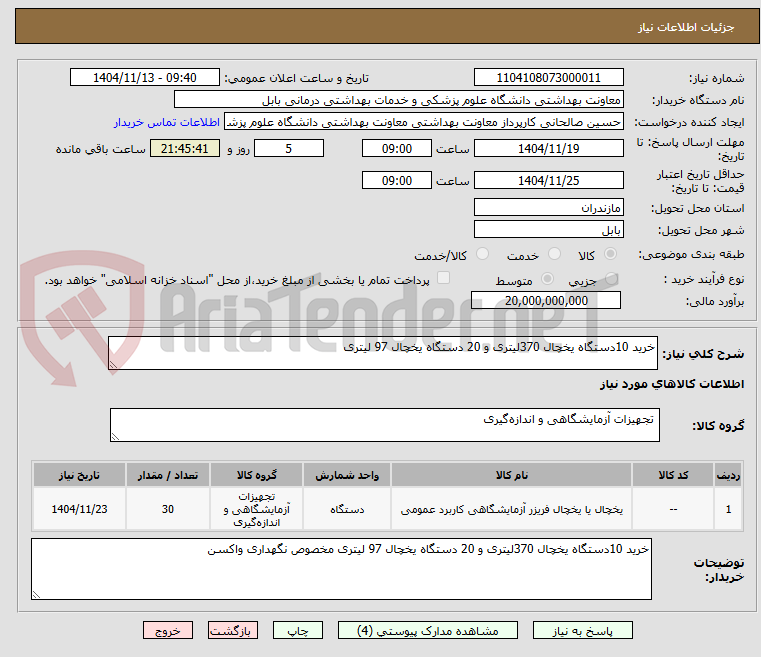
Task: Toggle the اسناد خزانه اسلامی payment checkbox
Action: 444,278
